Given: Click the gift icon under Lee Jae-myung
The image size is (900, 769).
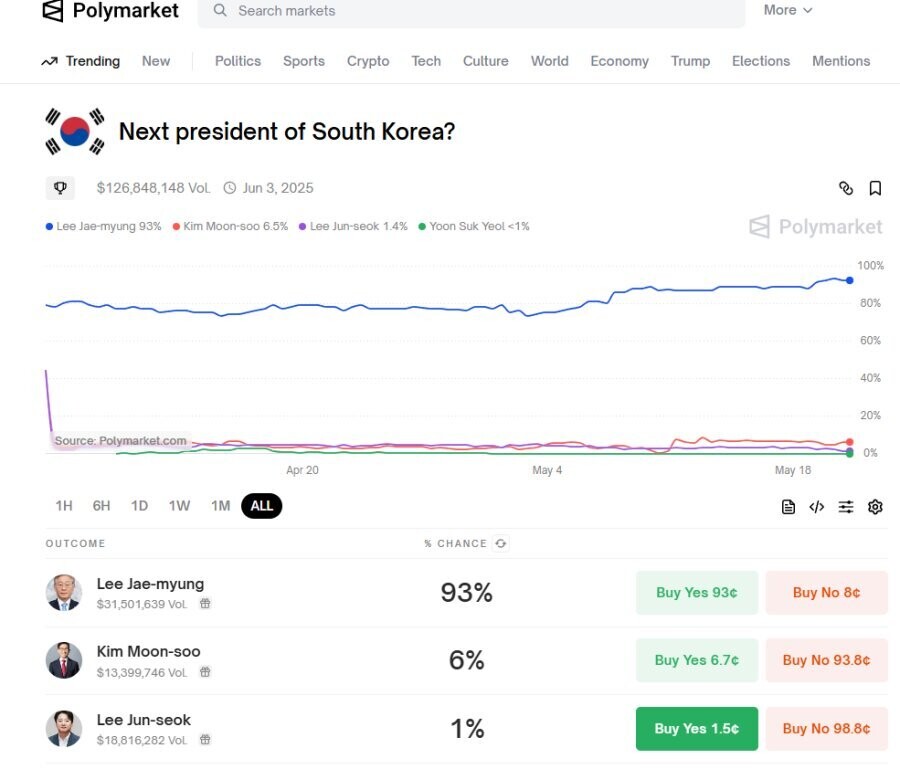Looking at the screenshot, I should click(x=205, y=604).
